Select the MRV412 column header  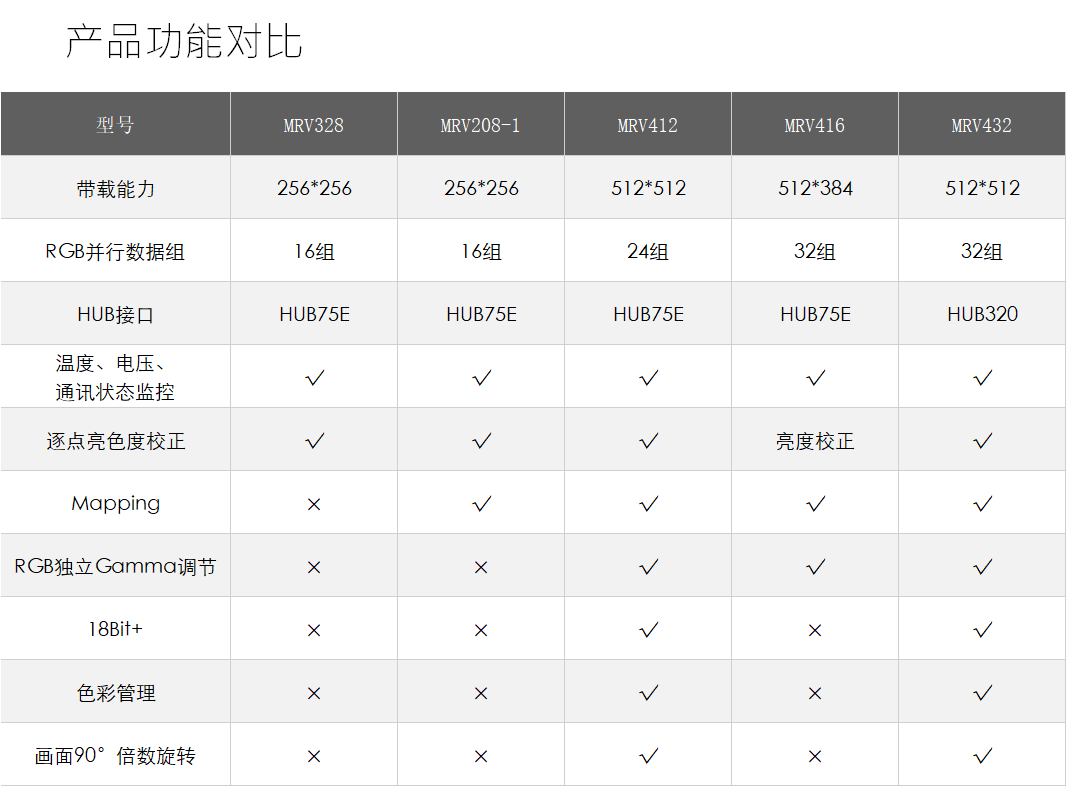click(648, 125)
